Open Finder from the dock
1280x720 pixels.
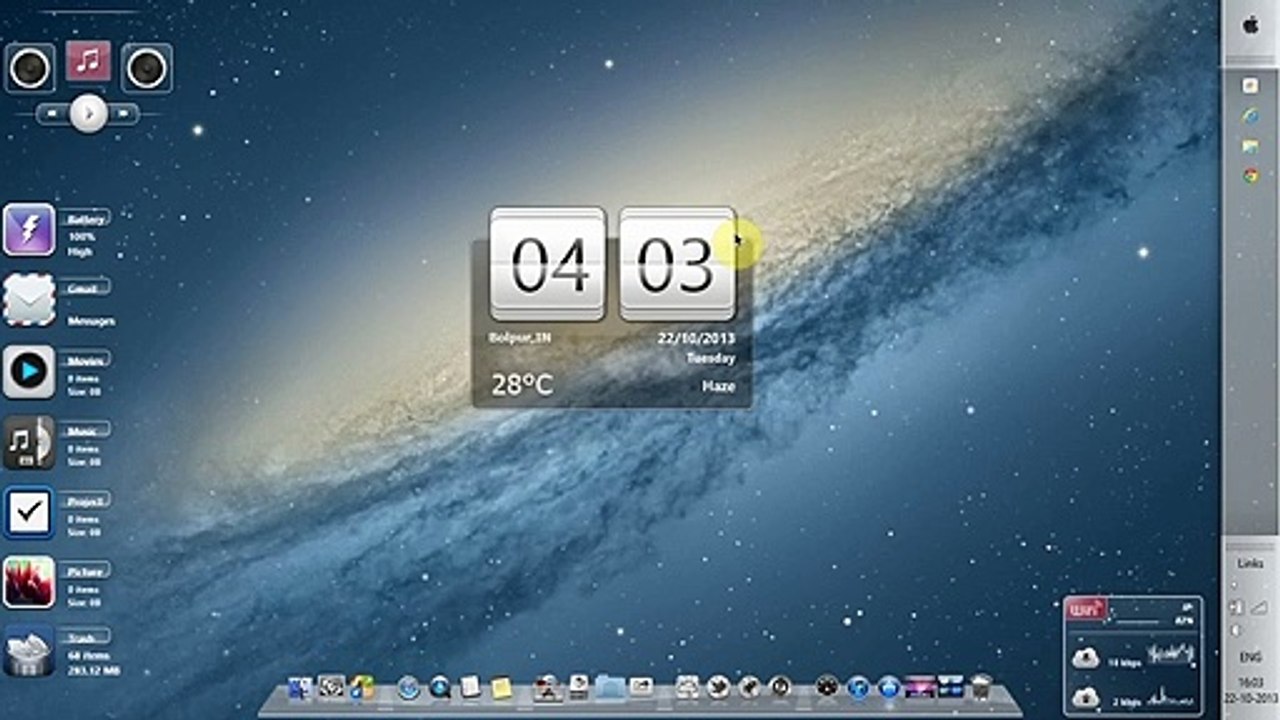[299, 687]
